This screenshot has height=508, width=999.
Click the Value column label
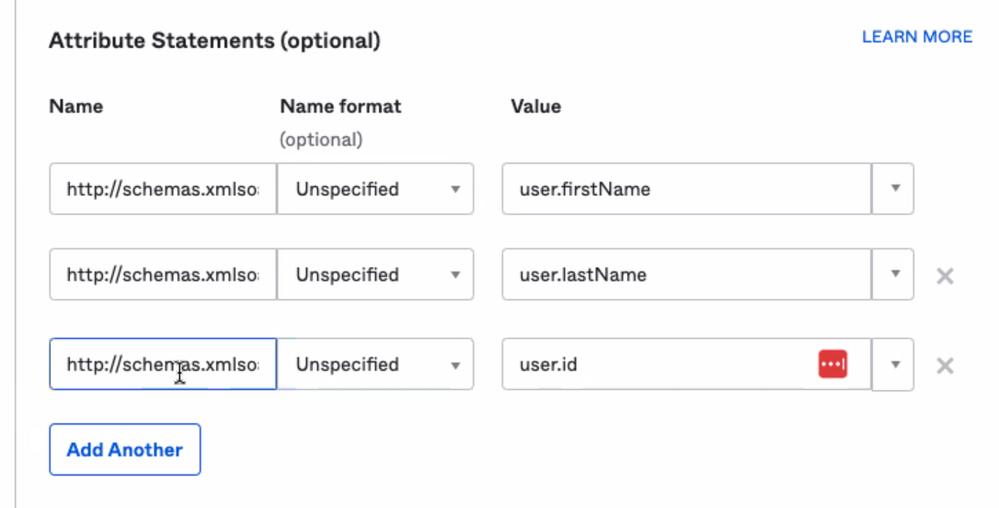tap(536, 106)
